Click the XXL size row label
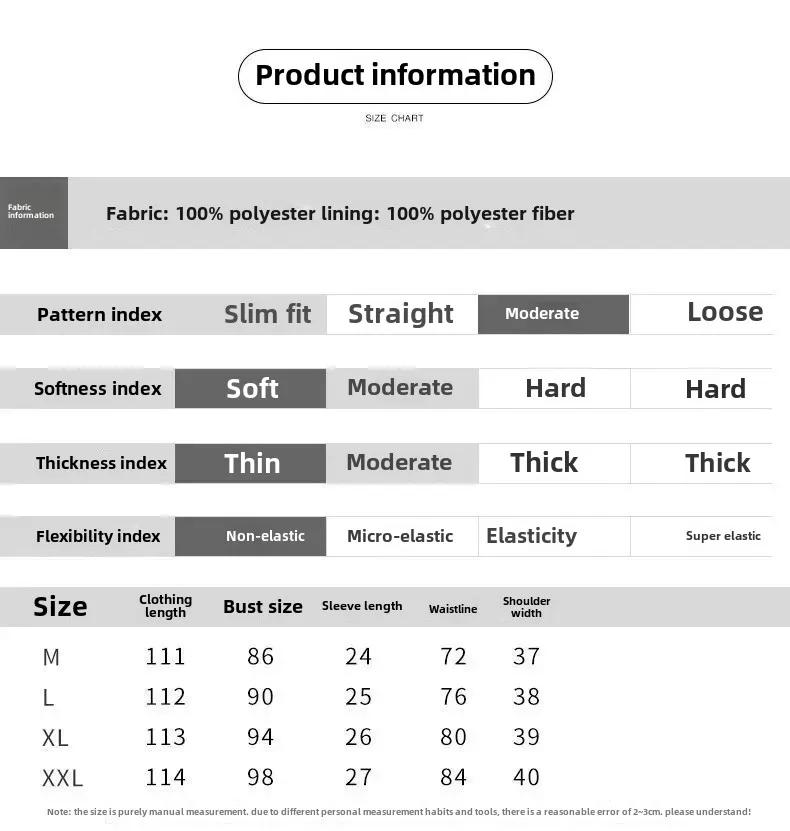This screenshot has width=790, height=831. [x=63, y=779]
